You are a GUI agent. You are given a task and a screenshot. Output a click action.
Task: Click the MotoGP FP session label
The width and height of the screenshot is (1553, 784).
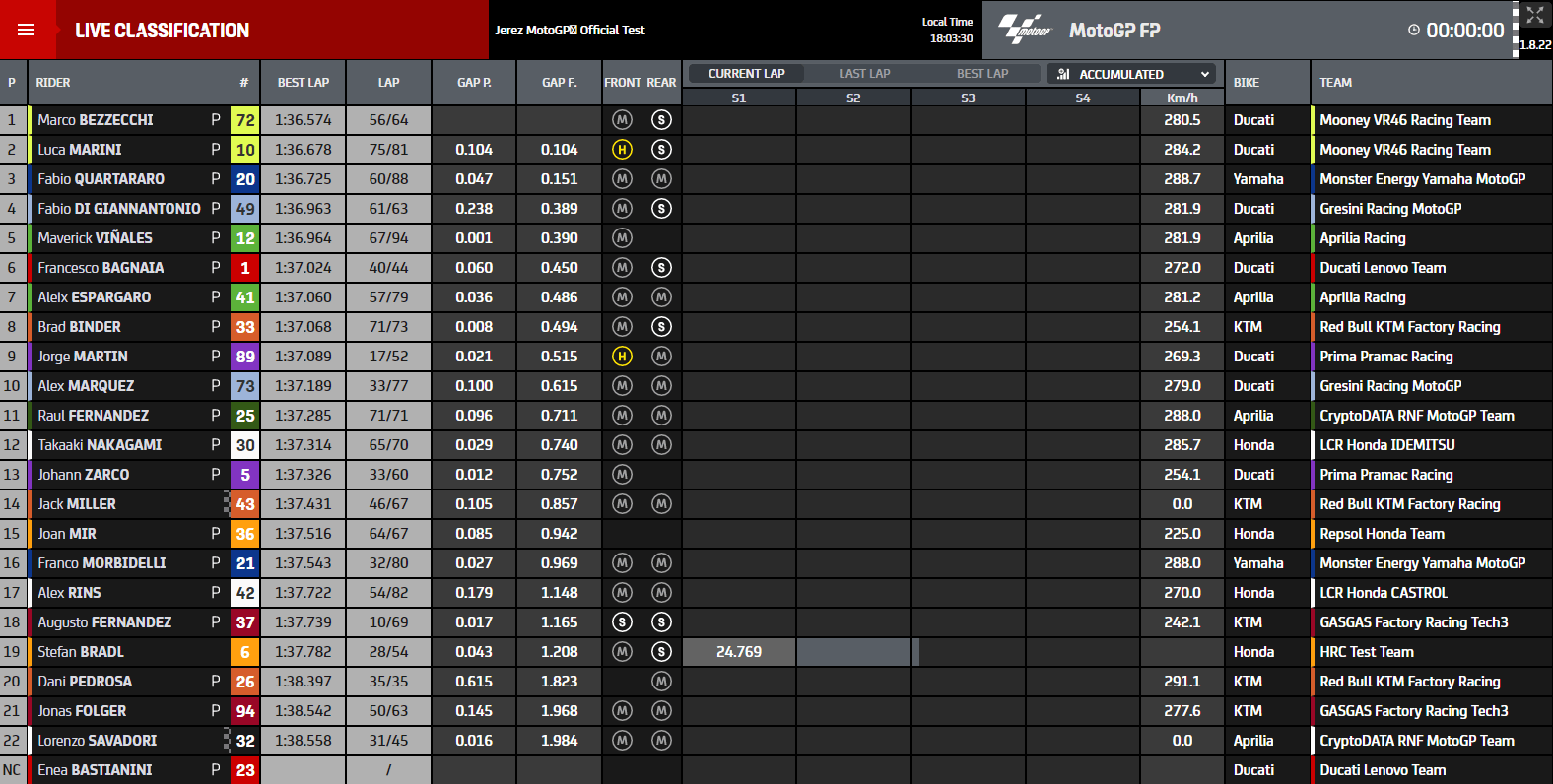[1114, 31]
